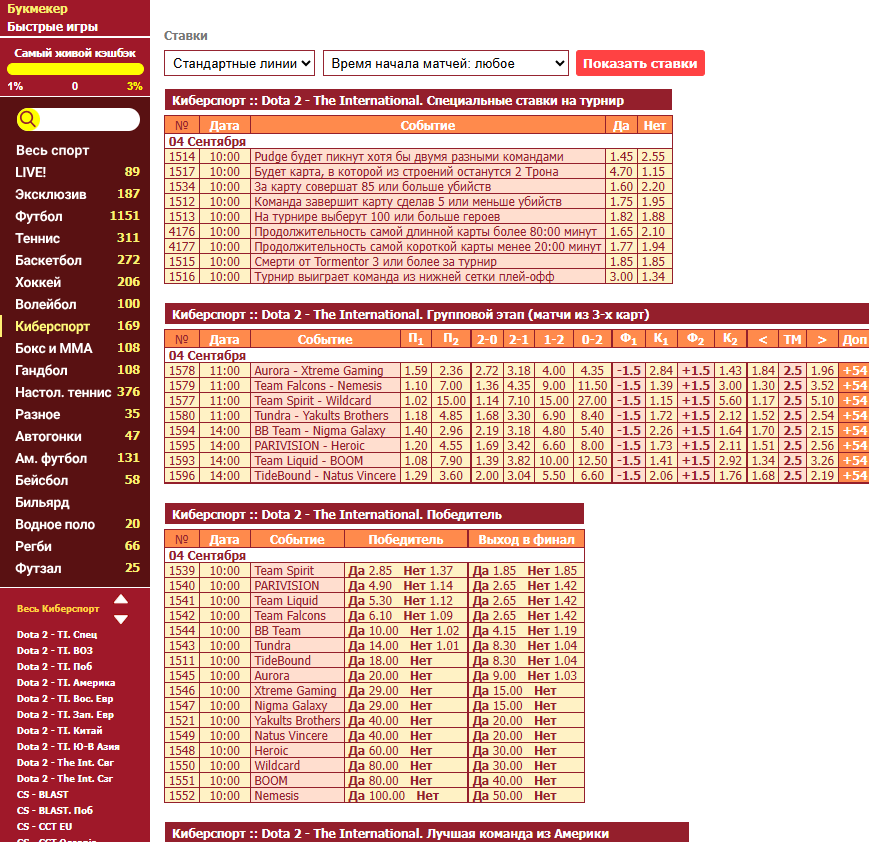Click BB Team winner Да 10.00
Image resolution: width=869 pixels, height=842 pixels.
click(374, 631)
